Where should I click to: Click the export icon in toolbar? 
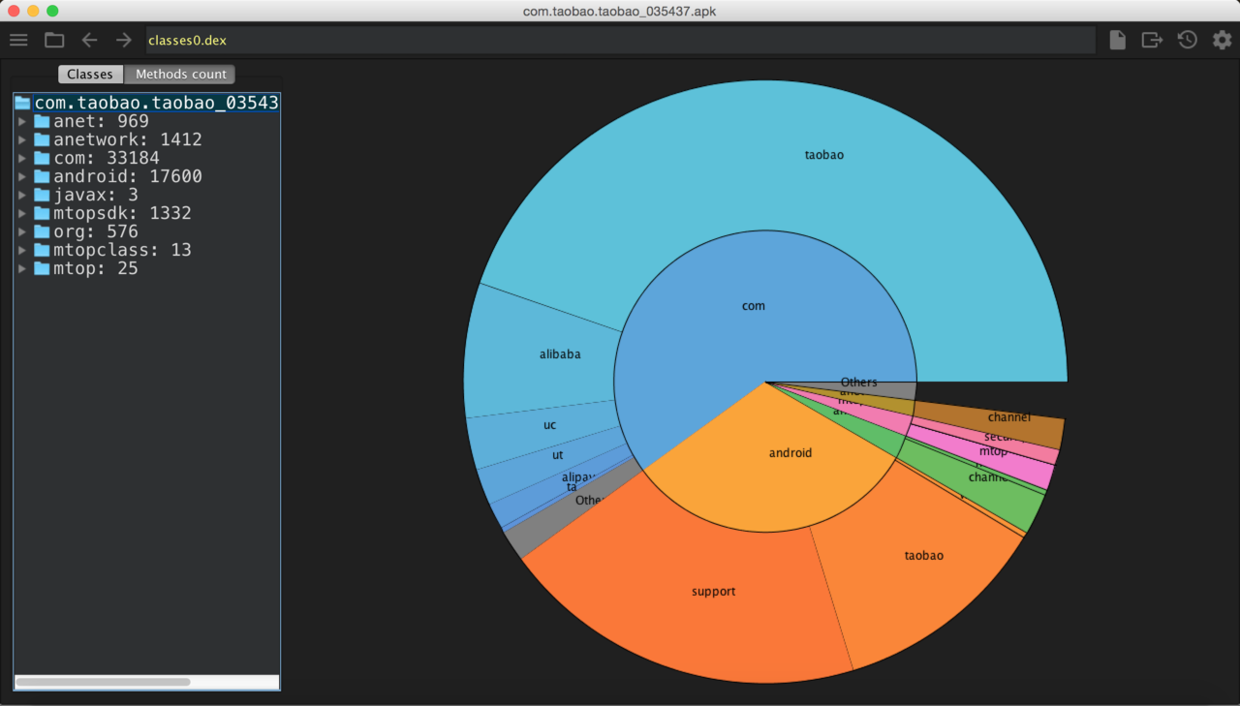[x=1152, y=40]
